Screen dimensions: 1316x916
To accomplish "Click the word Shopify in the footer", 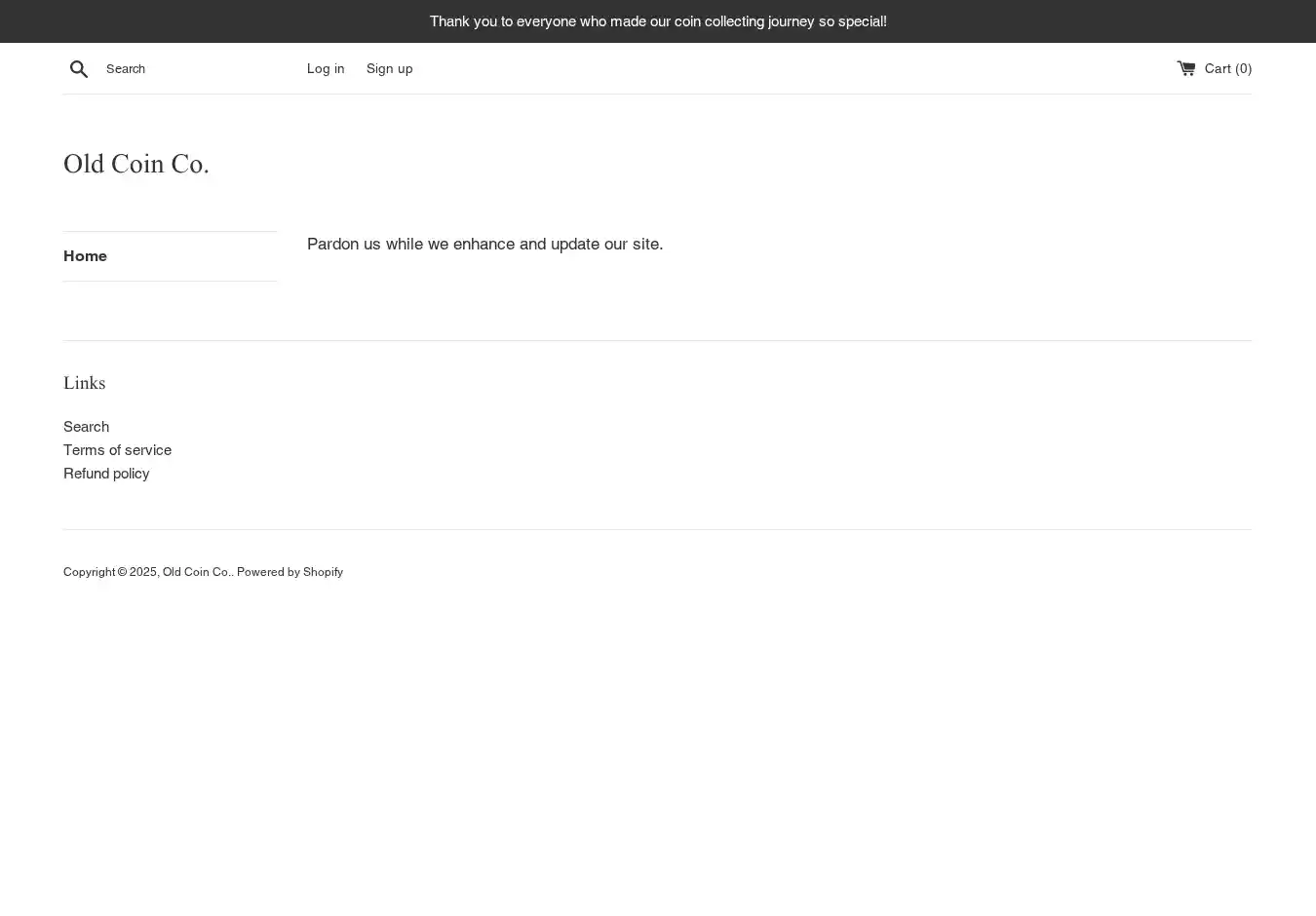I will 323,572.
